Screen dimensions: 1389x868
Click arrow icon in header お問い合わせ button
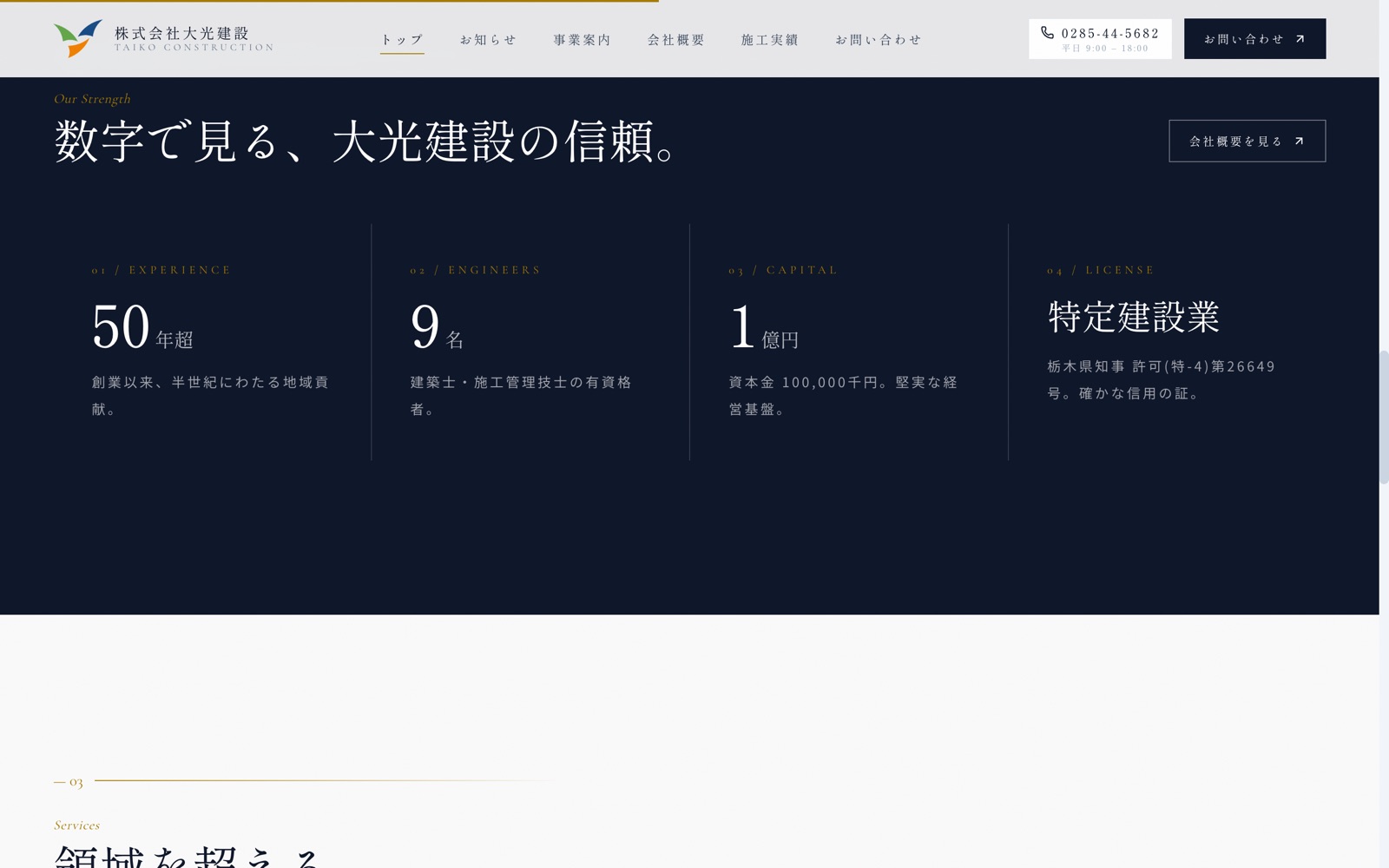click(1300, 39)
